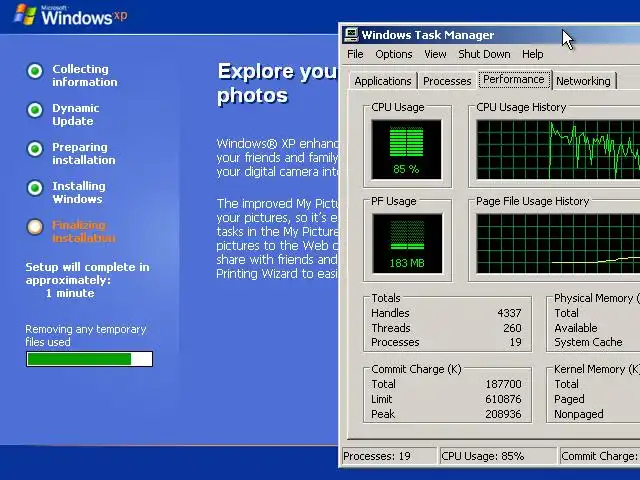The height and width of the screenshot is (480, 640).
Task: Click the status bar Commit Charge entry
Action: [x=600, y=456]
